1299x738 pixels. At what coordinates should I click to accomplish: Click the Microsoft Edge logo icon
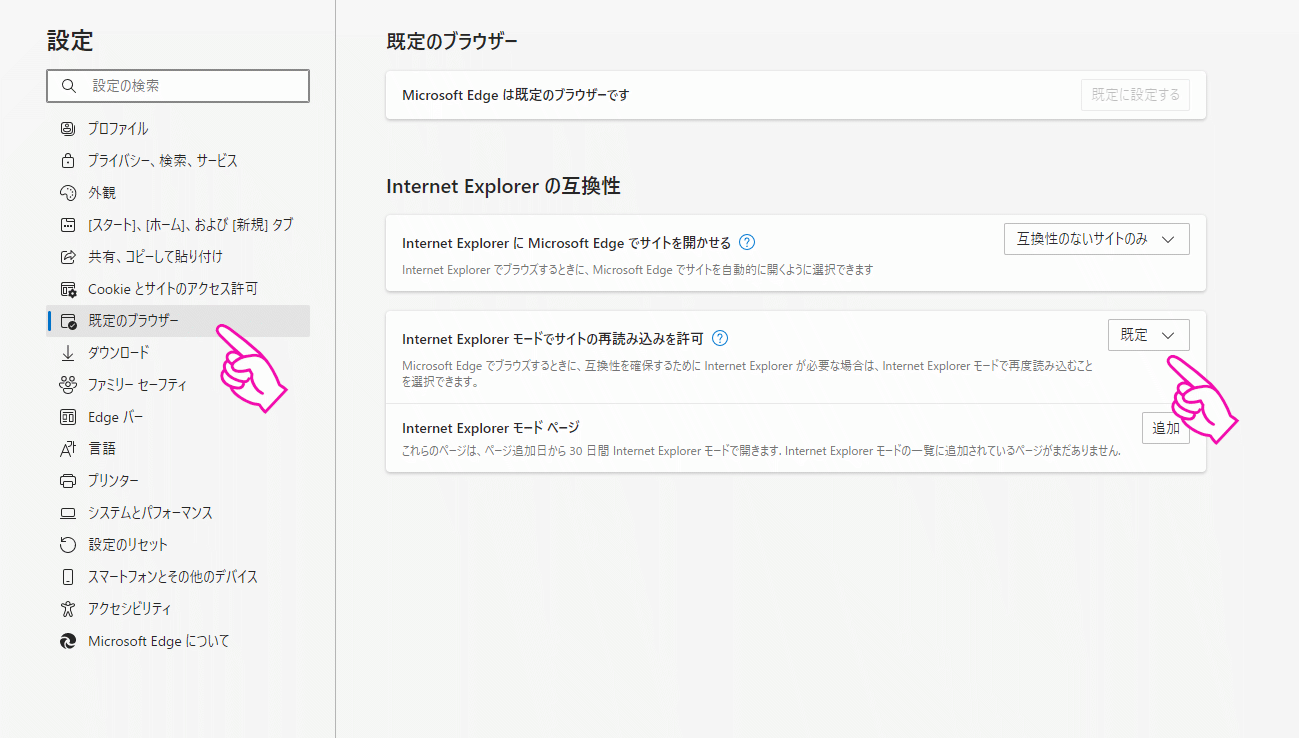(68, 641)
